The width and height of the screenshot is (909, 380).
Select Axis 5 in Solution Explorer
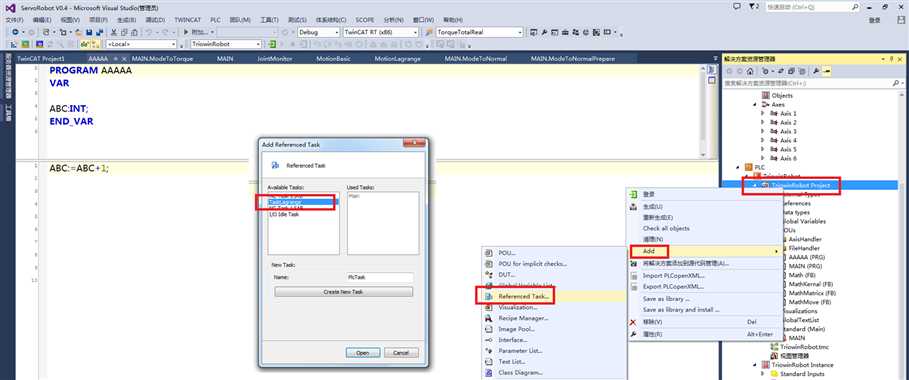click(788, 149)
